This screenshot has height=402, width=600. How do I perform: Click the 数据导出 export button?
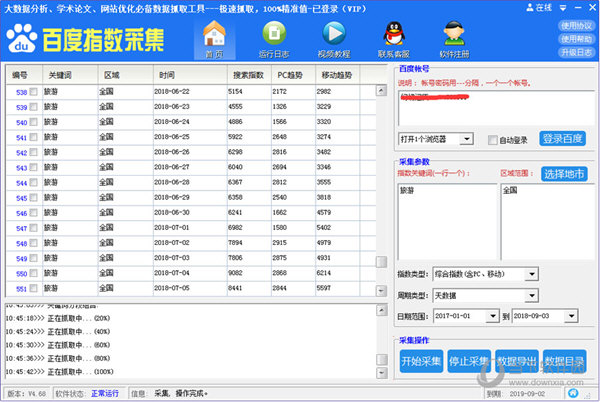(517, 361)
